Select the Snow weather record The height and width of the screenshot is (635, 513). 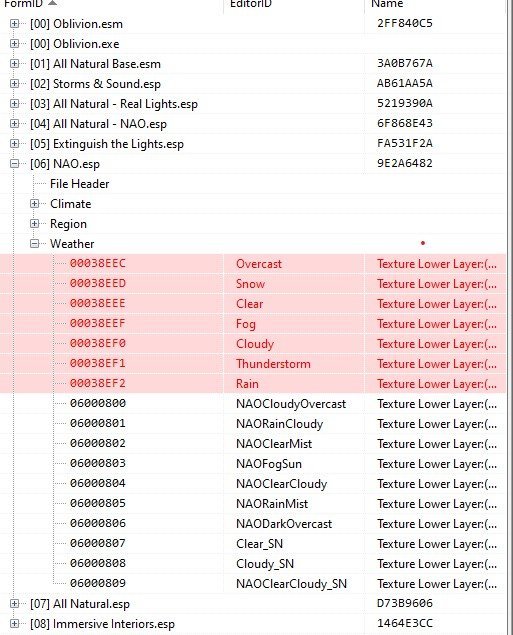[x=253, y=283]
